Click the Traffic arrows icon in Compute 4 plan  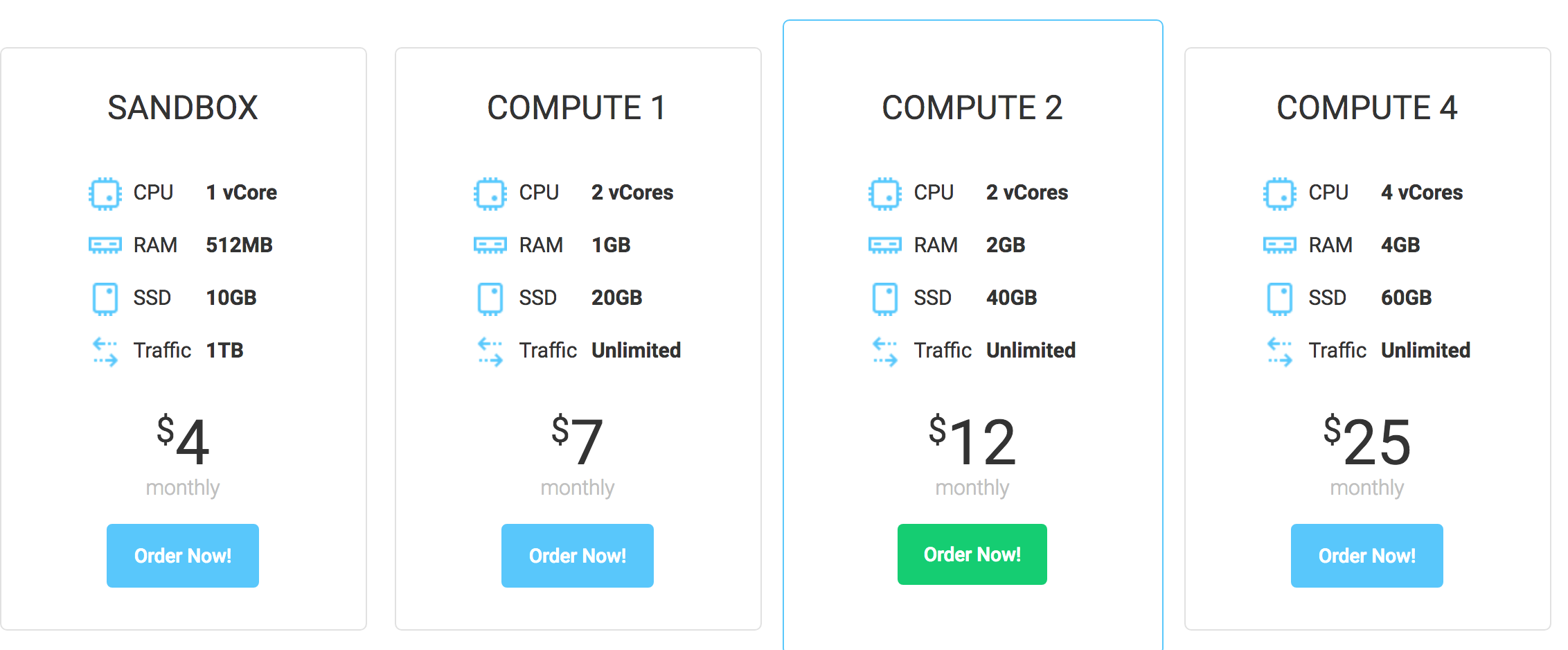point(1279,351)
